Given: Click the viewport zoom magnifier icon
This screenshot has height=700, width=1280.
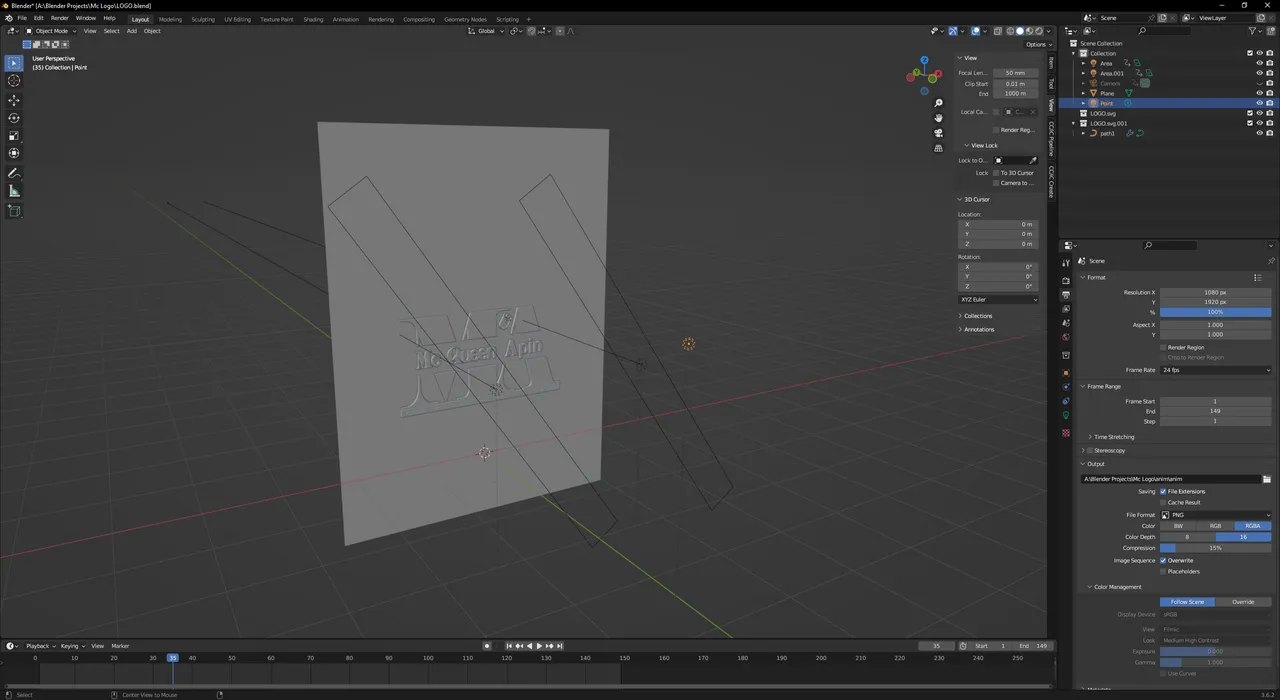Looking at the screenshot, I should coord(938,103).
